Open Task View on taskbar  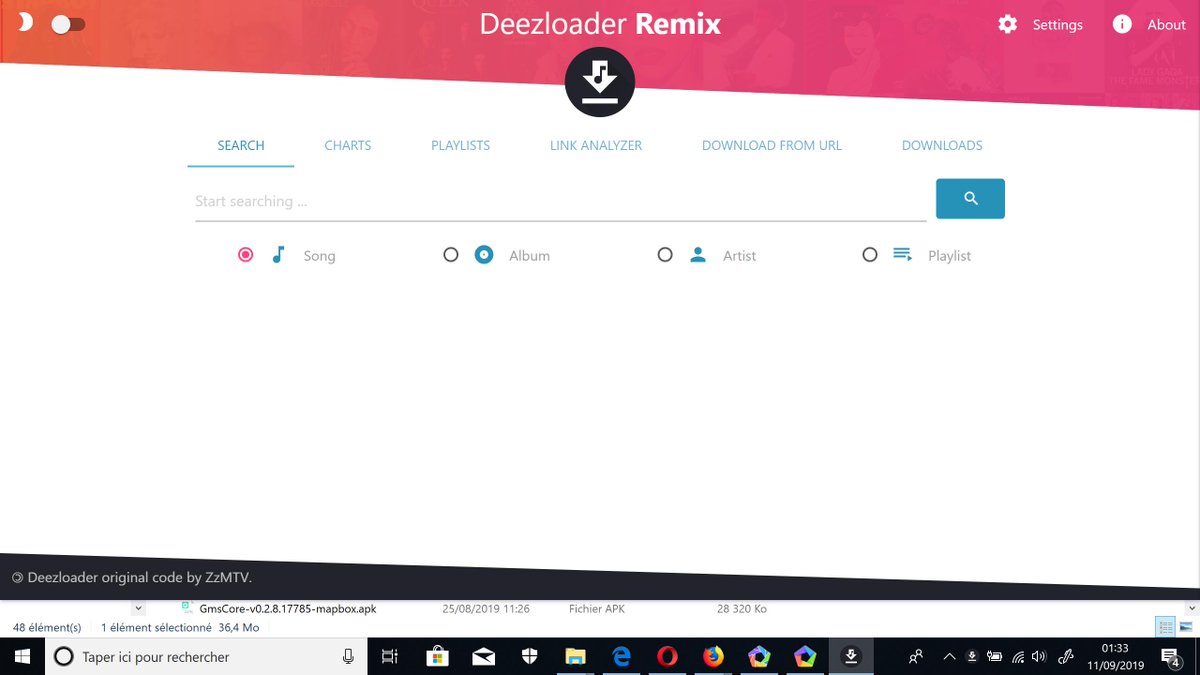coord(390,657)
